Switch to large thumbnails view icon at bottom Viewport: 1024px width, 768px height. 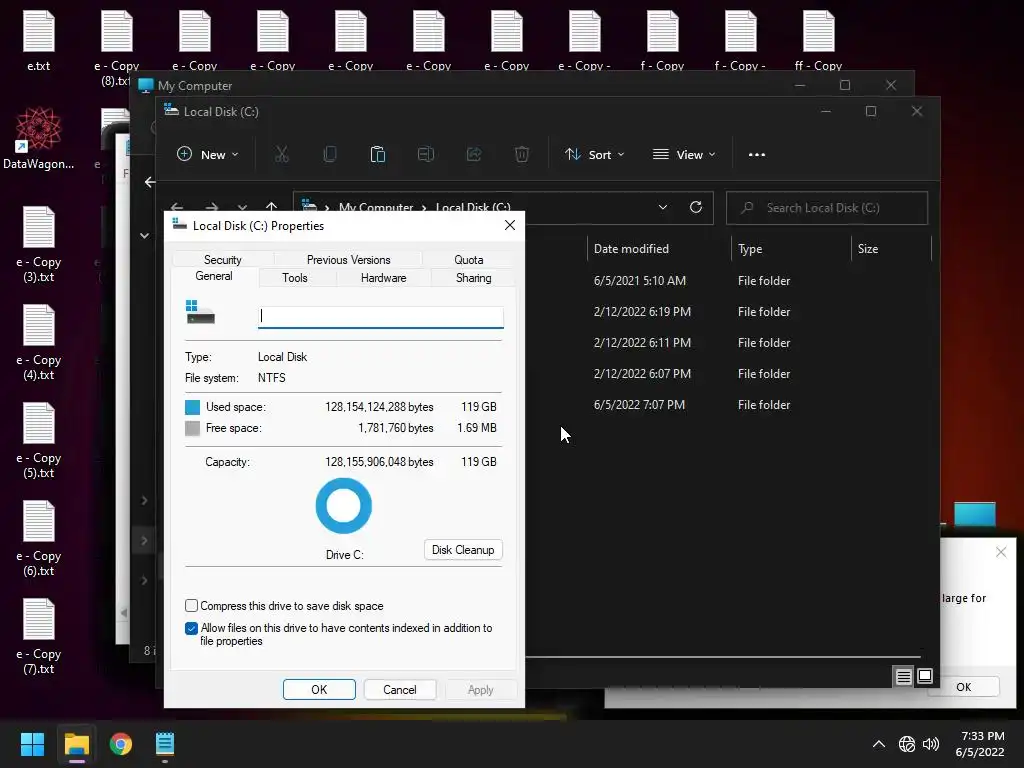[x=925, y=676]
